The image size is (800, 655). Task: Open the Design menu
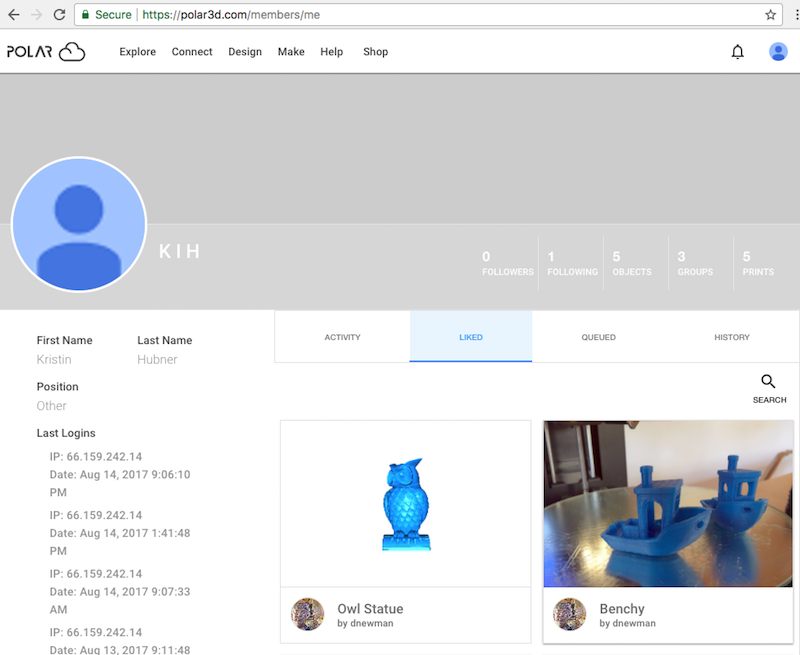coord(245,52)
